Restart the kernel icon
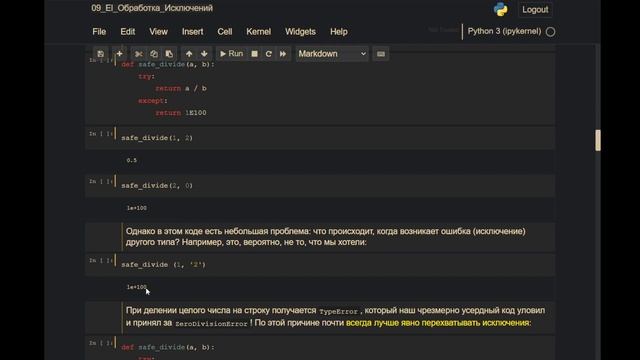This screenshot has height=360, width=640. tap(269, 54)
